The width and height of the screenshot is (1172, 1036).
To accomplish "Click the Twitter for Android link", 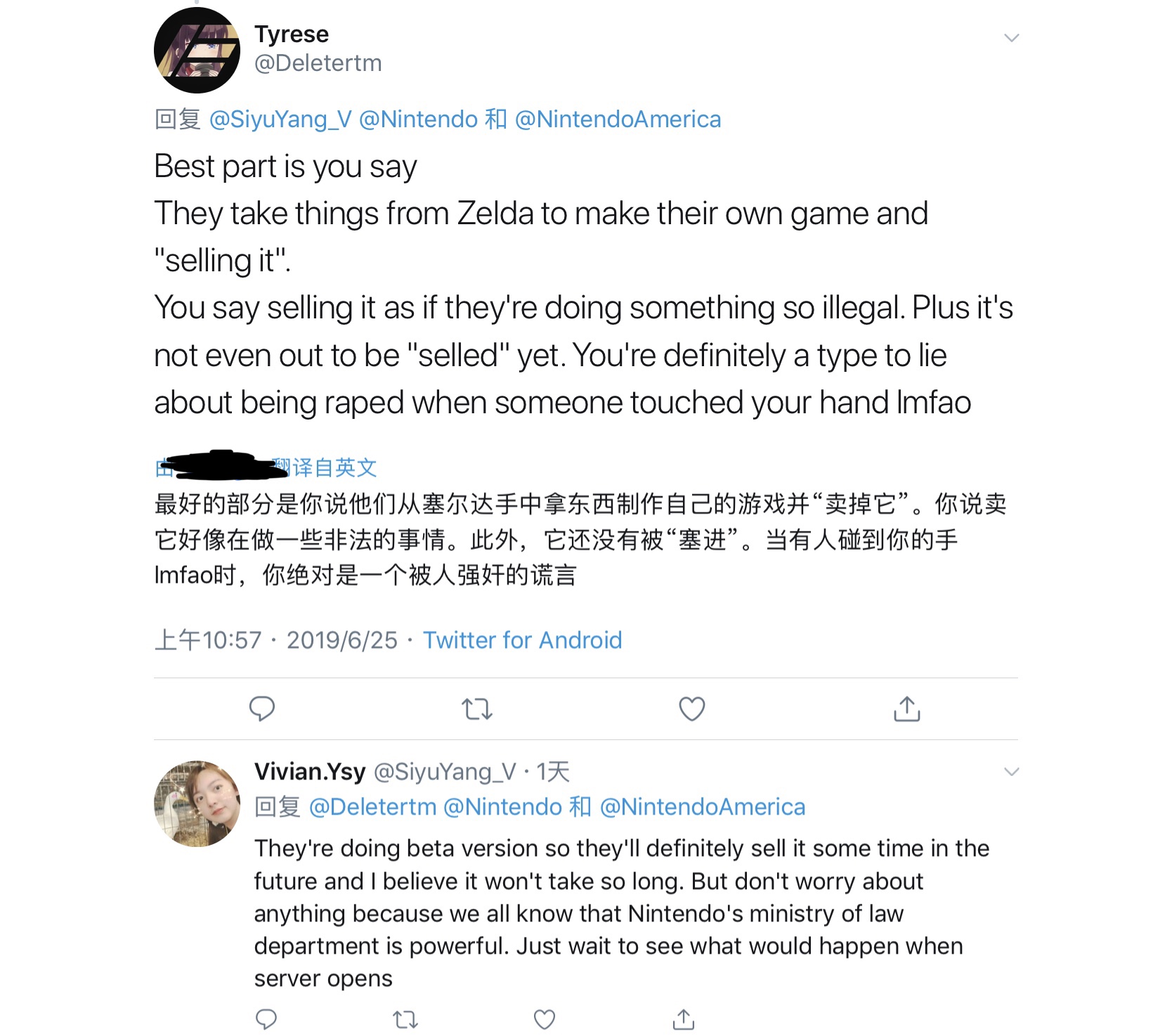I will pos(522,640).
